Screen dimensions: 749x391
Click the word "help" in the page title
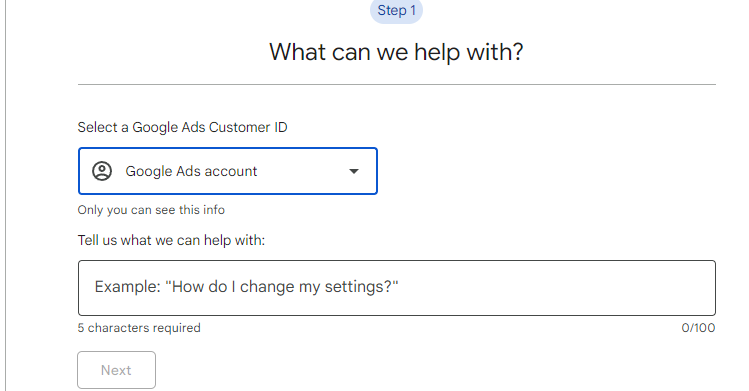pyautogui.click(x=438, y=52)
